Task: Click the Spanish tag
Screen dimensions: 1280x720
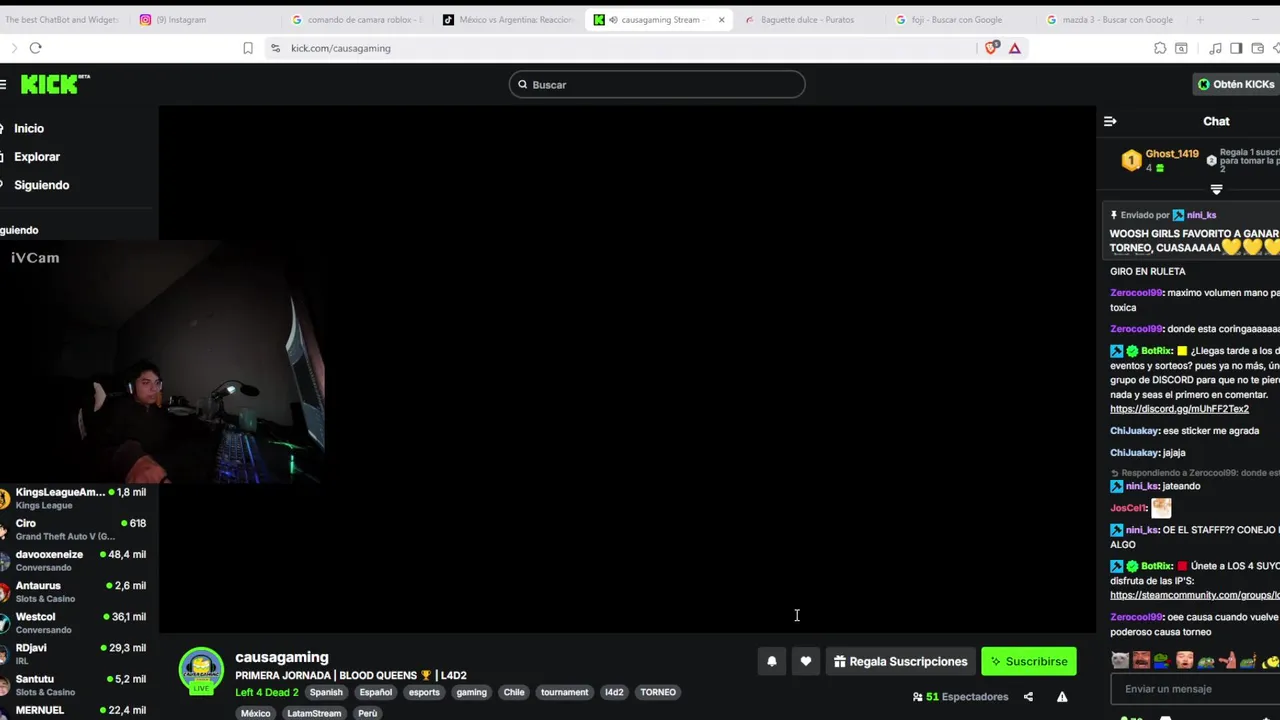Action: pos(326,692)
